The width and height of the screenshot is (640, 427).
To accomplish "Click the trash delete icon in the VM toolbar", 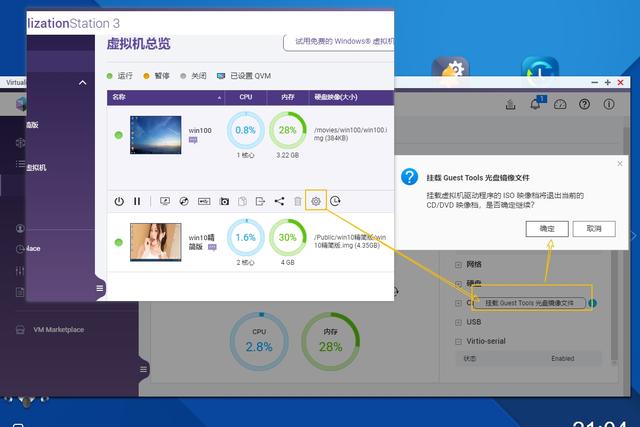I will pos(298,201).
